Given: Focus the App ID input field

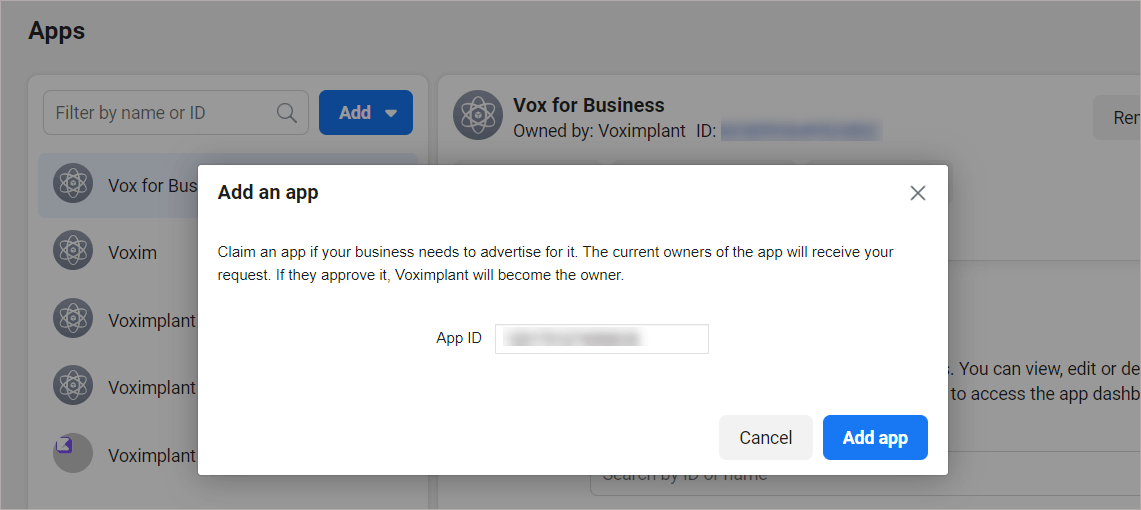Looking at the screenshot, I should pyautogui.click(x=602, y=339).
